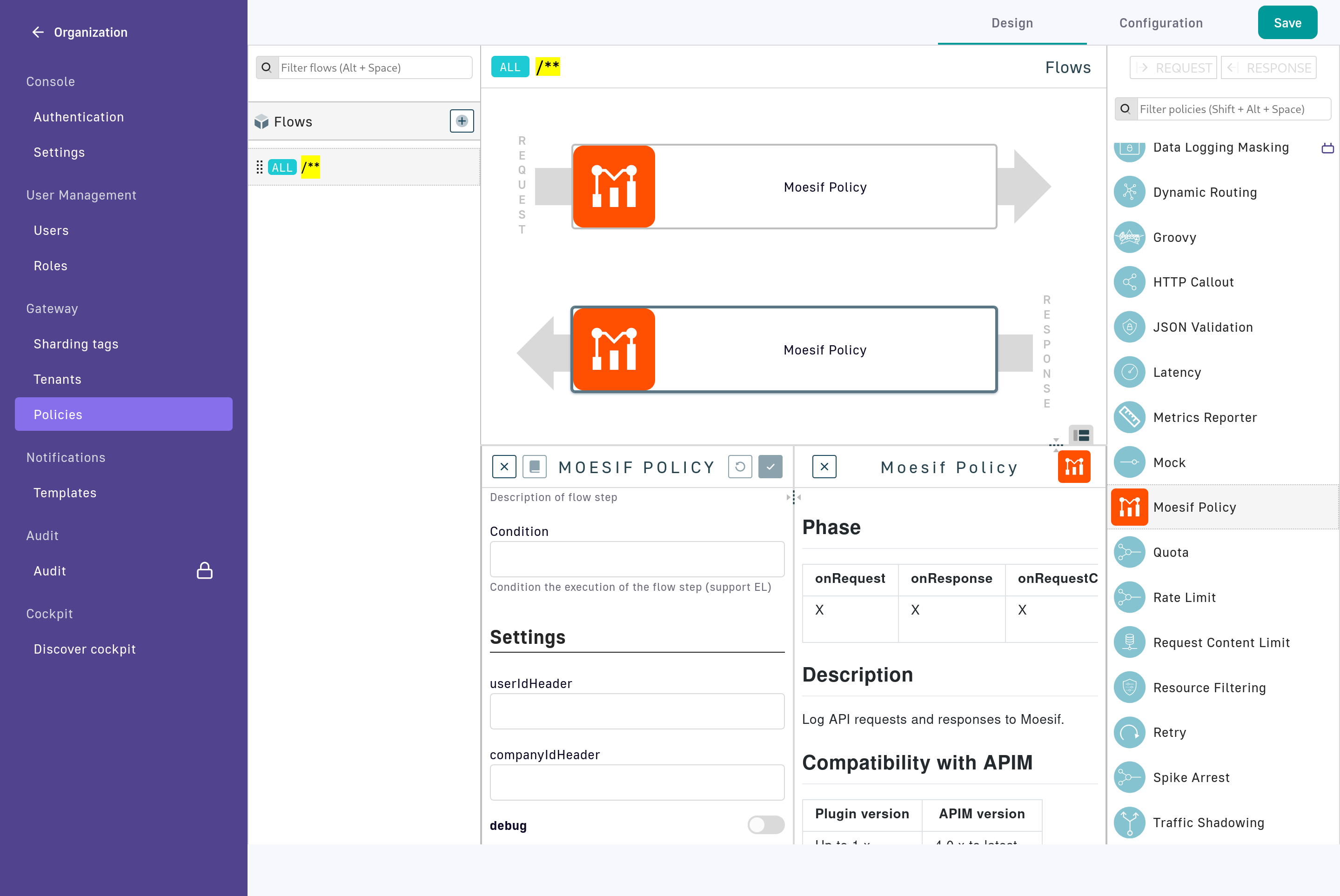The image size is (1340, 896).
Task: Click the JSON Validation policy icon
Action: coord(1130,327)
